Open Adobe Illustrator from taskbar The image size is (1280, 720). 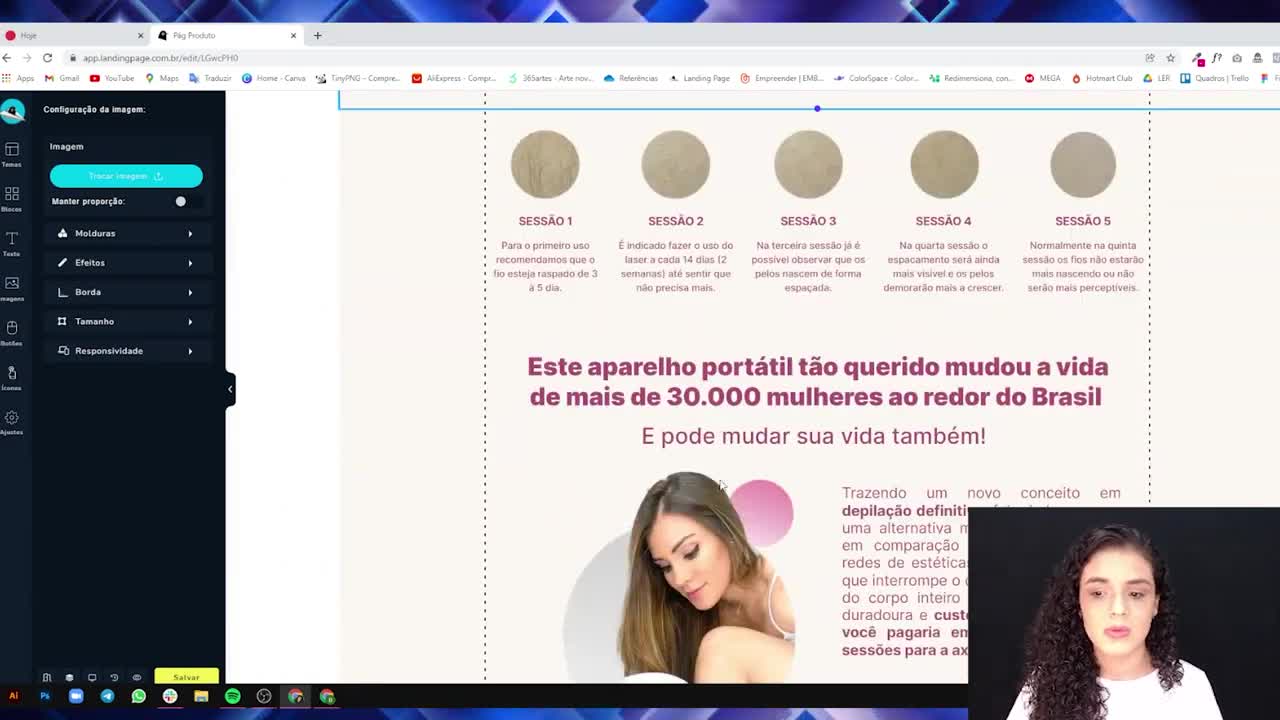click(x=13, y=696)
